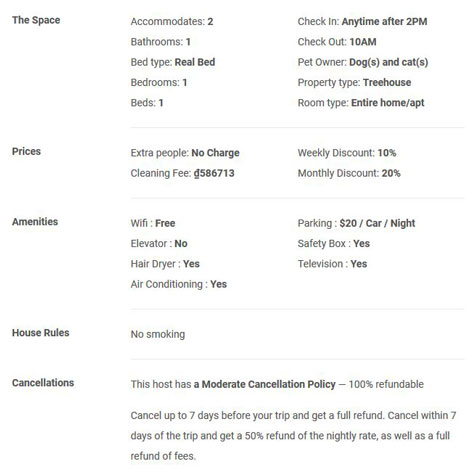Viewport: 470px width, 468px height.
Task: Click the Parking price per night text
Action: pyautogui.click(x=377, y=223)
